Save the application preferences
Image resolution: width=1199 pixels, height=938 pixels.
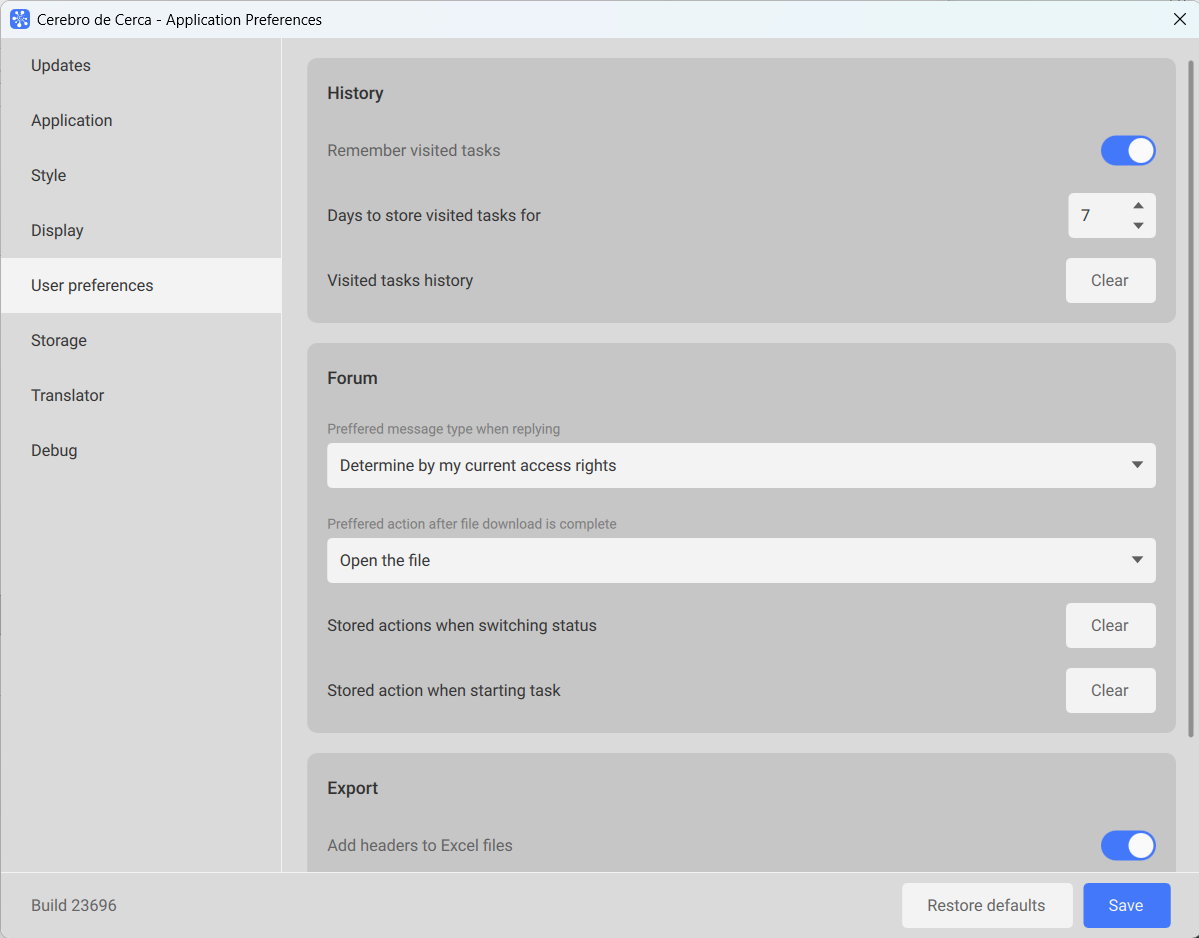click(1126, 906)
